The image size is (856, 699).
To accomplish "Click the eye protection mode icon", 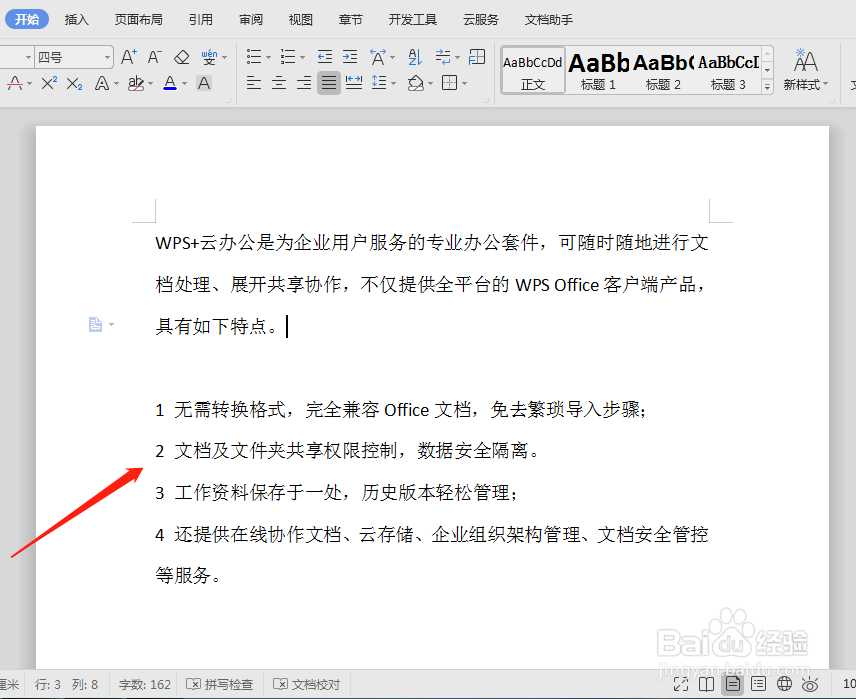I will click(x=810, y=684).
